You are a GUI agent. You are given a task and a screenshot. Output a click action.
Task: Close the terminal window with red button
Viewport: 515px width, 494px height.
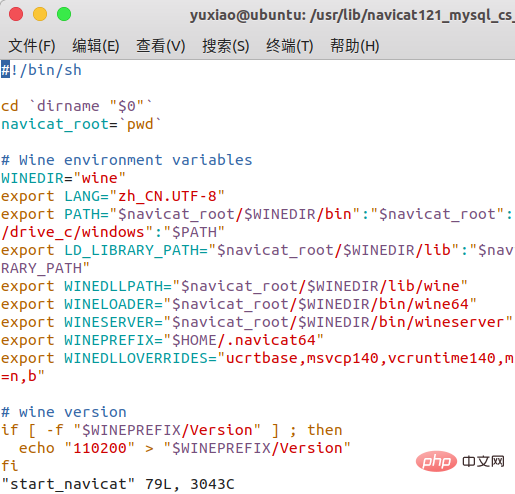16,14
